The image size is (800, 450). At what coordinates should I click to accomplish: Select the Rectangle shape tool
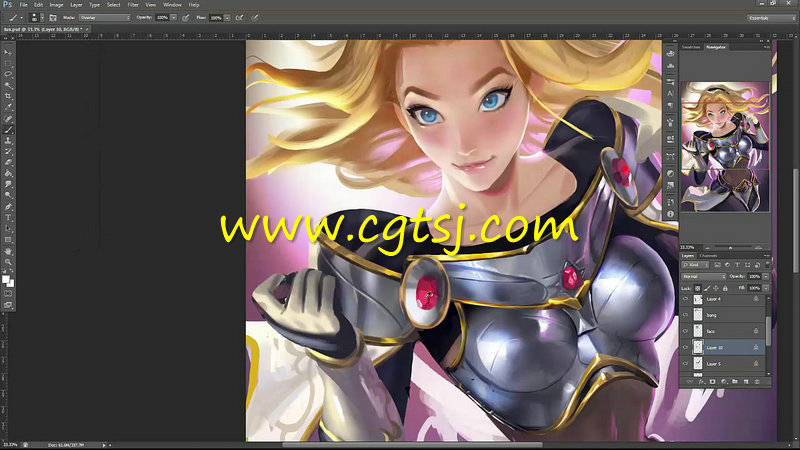point(8,240)
